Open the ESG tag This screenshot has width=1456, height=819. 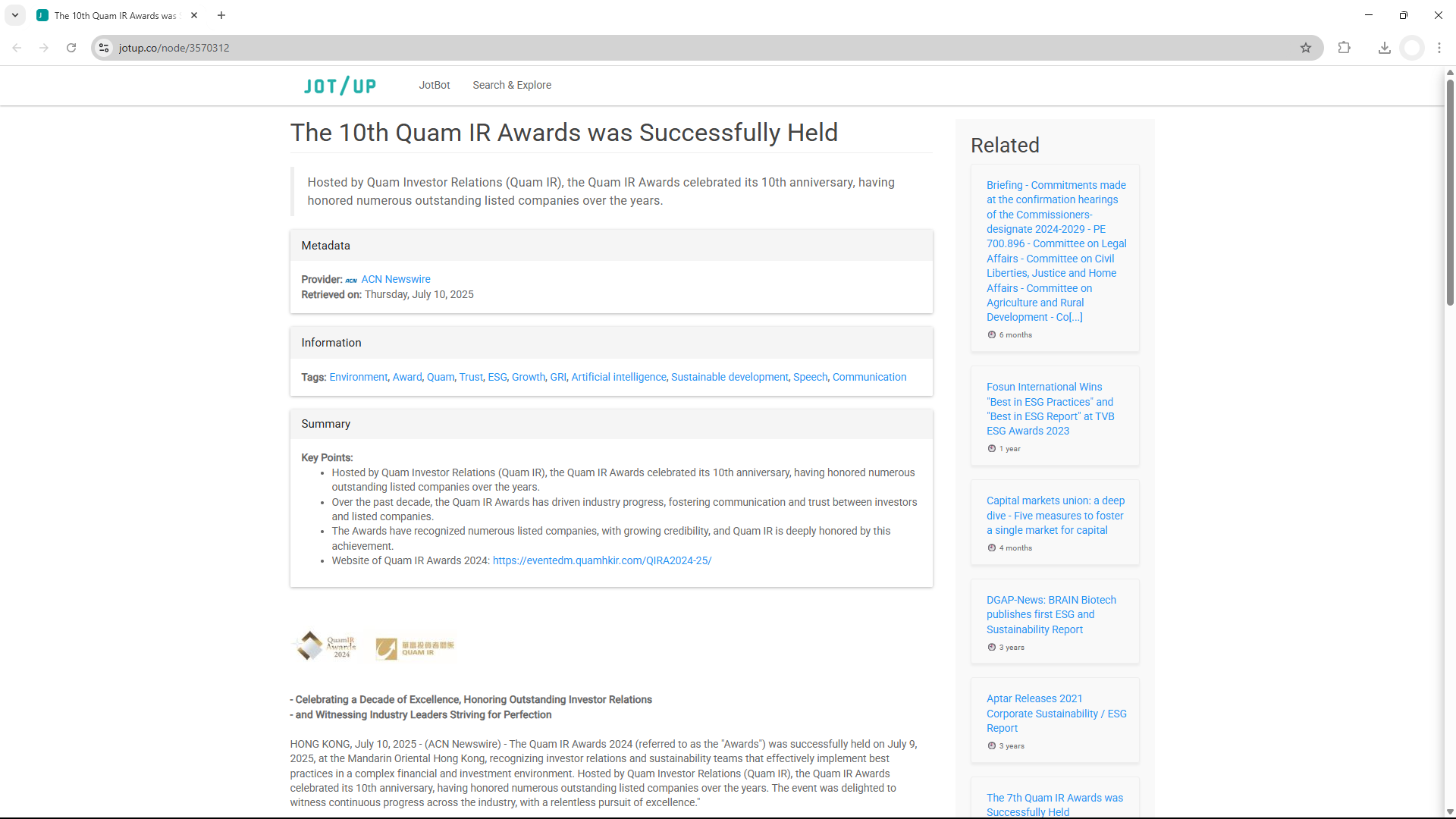pos(497,377)
